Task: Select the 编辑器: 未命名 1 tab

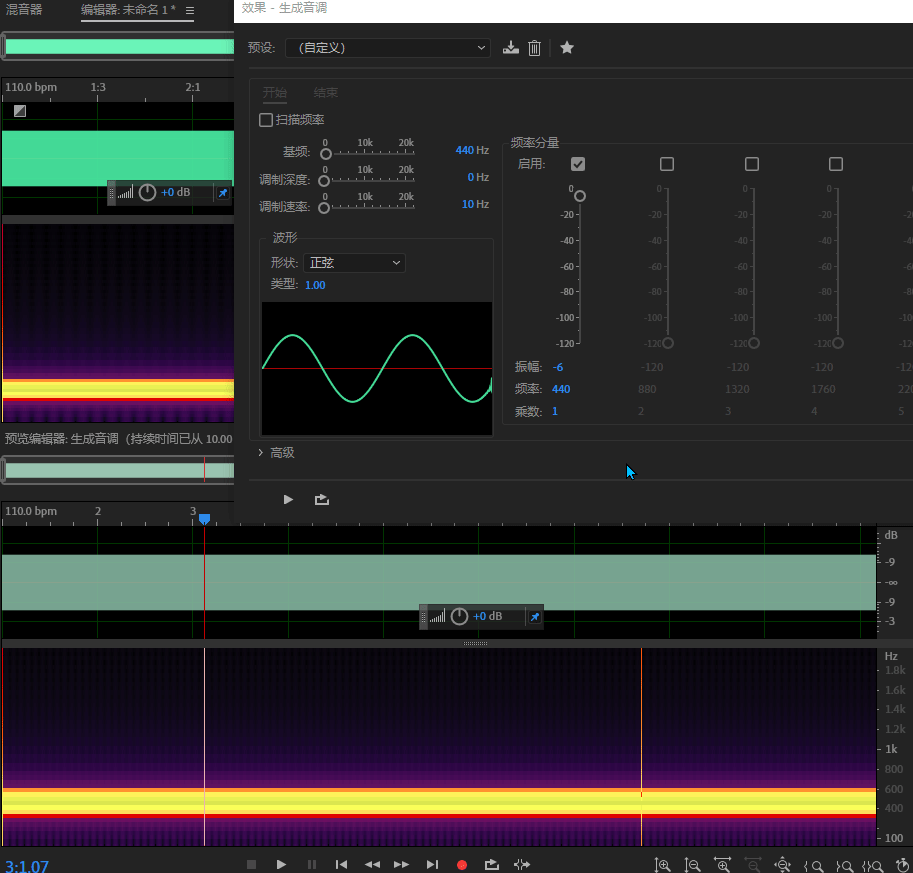Action: [x=128, y=10]
